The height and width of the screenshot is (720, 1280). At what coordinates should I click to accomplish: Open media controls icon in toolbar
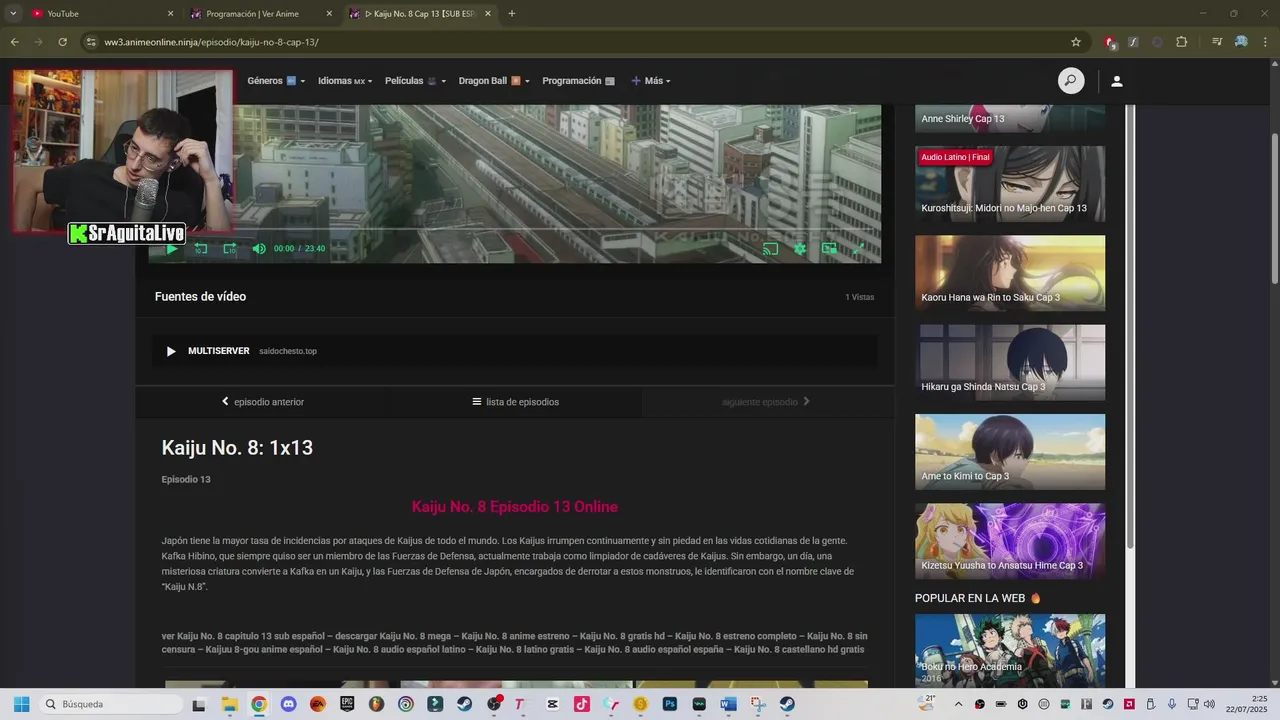[1217, 42]
